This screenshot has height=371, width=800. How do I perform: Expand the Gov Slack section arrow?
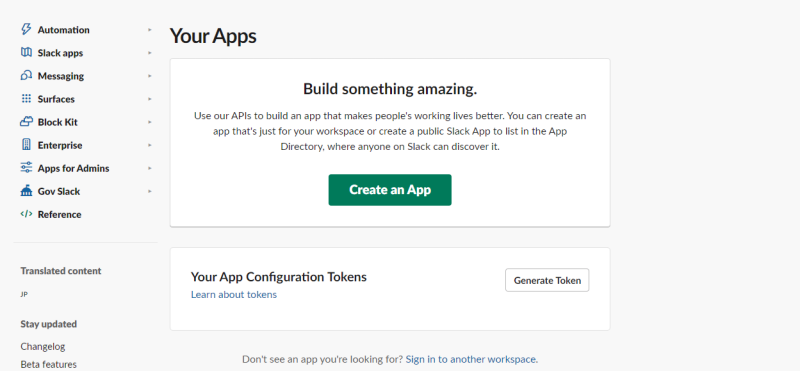point(149,191)
